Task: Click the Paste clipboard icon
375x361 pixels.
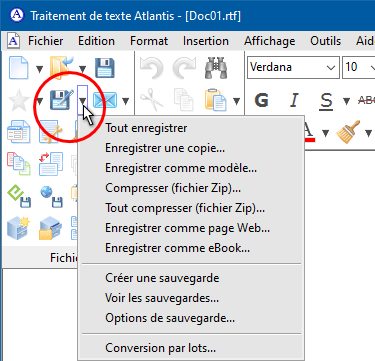Action: [216, 100]
